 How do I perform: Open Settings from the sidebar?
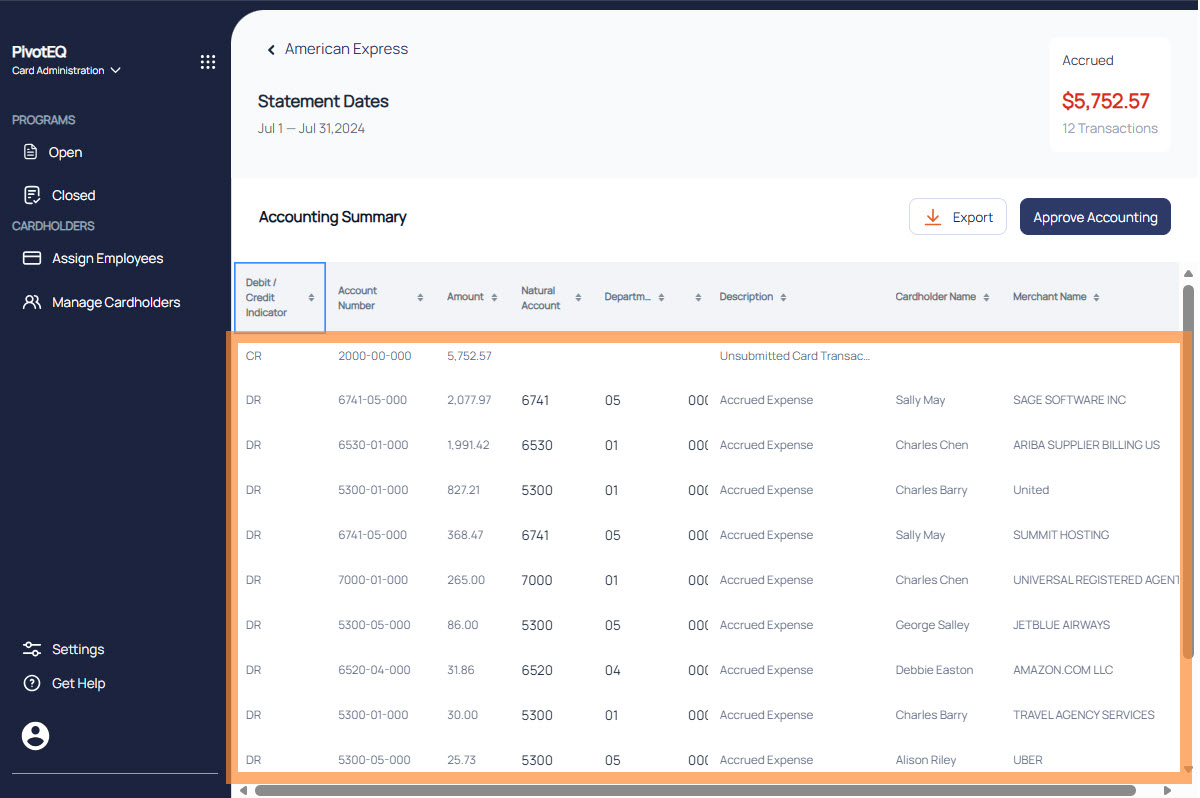(77, 650)
